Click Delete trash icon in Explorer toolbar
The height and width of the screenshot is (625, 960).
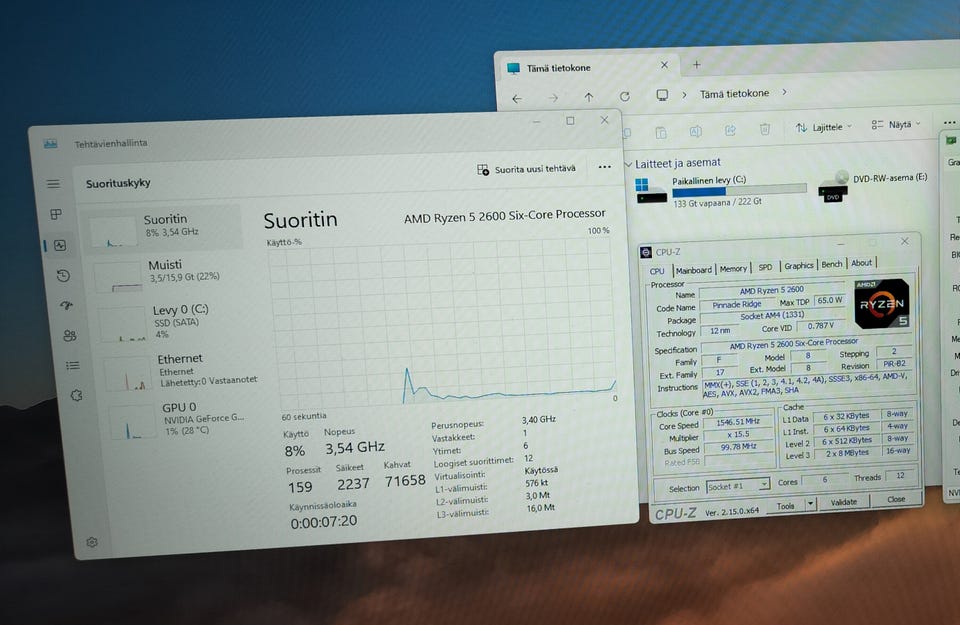pos(765,129)
